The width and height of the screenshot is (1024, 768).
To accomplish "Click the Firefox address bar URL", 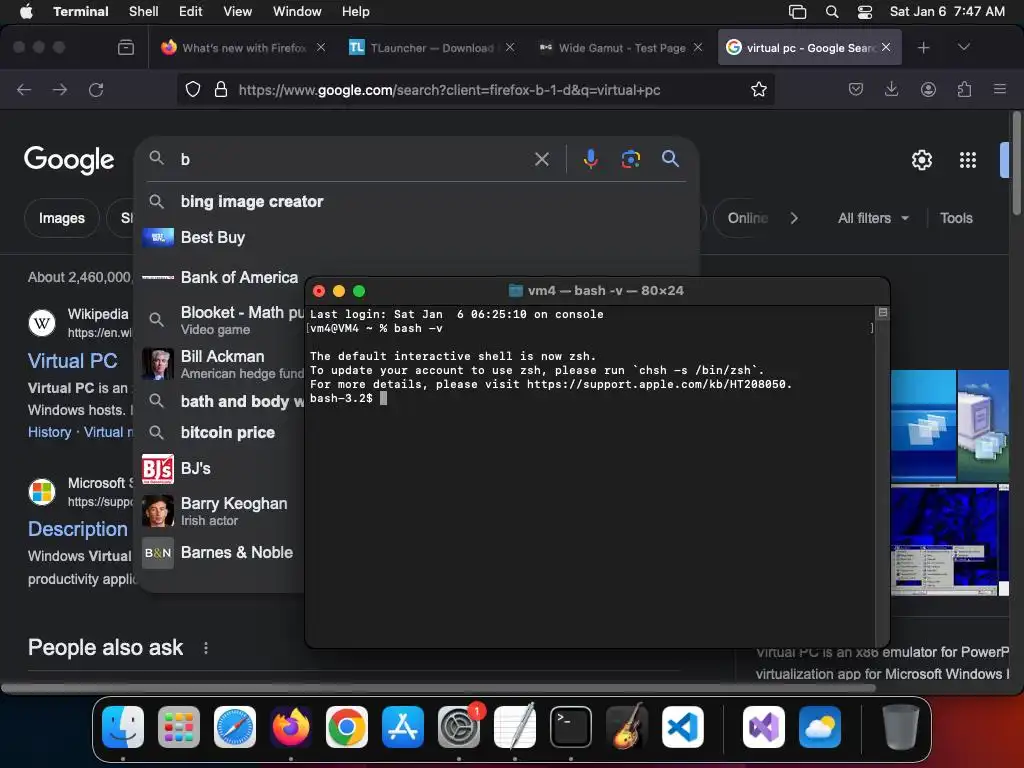I will pos(449,89).
